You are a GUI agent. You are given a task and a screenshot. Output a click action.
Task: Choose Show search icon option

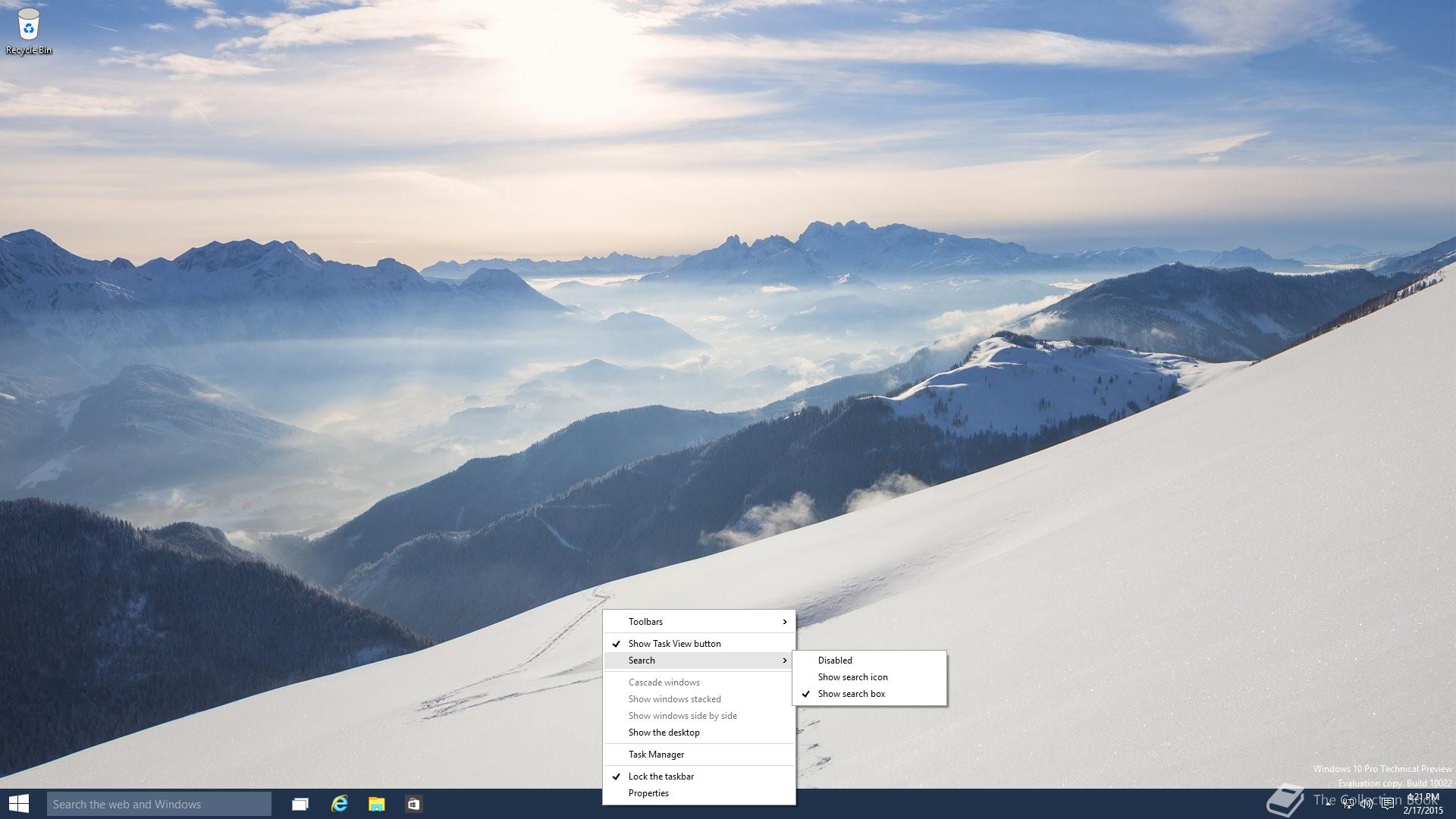click(x=852, y=677)
